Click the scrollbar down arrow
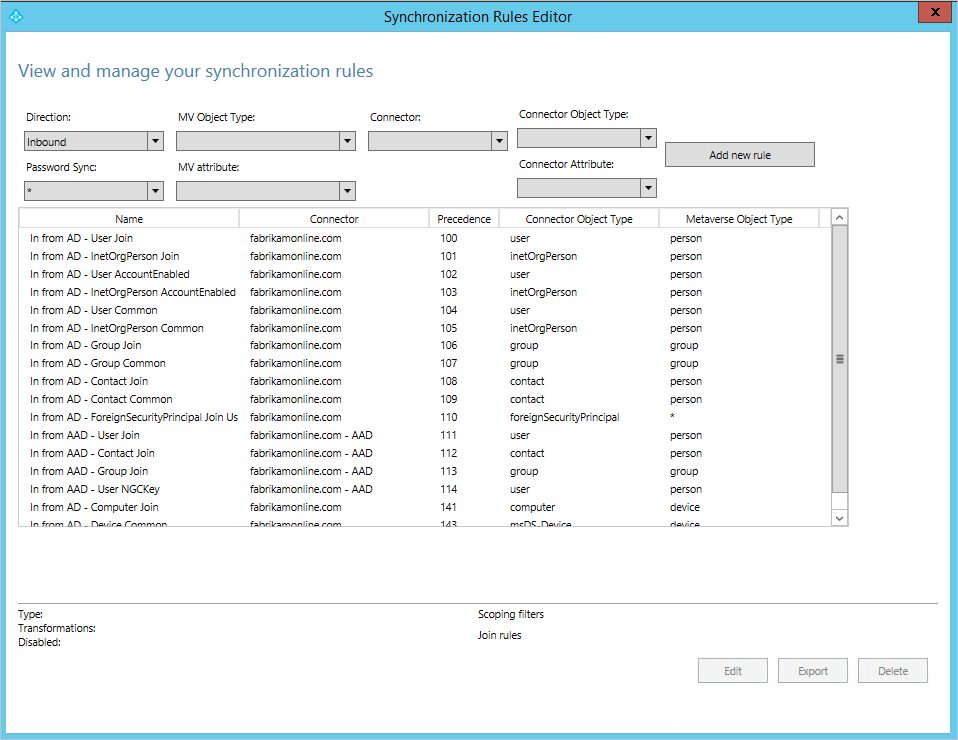 click(839, 519)
